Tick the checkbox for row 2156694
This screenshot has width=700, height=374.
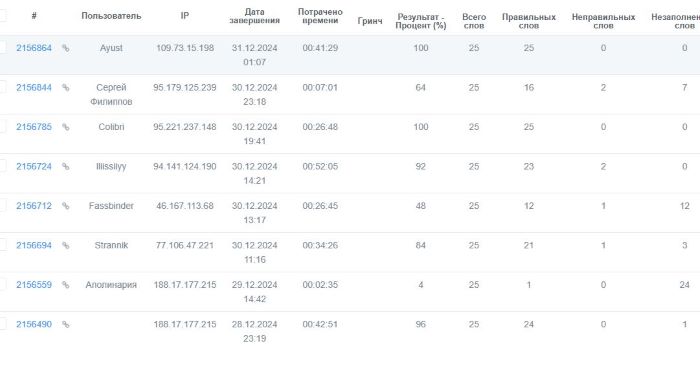pos(2,245)
